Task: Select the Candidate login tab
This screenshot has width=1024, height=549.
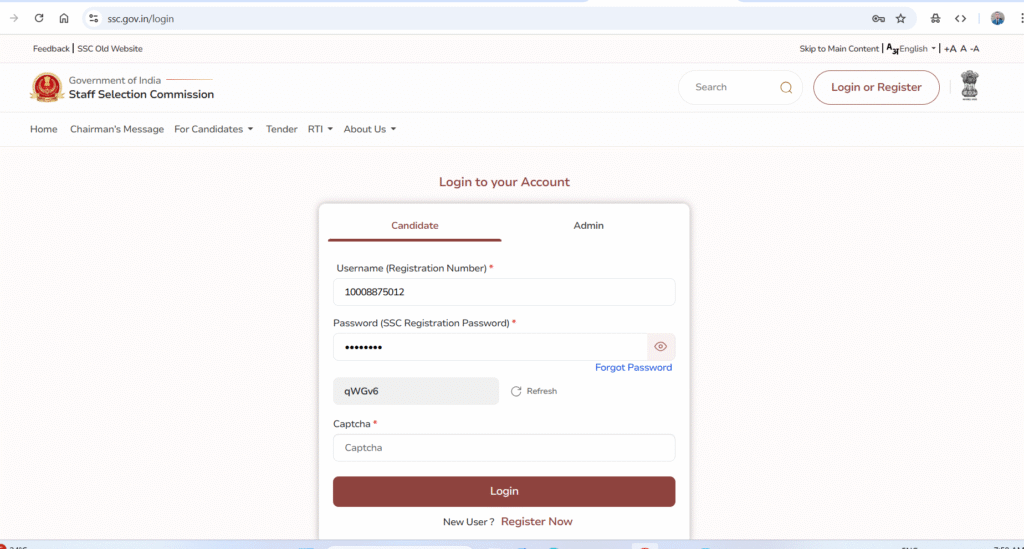Action: click(x=414, y=226)
